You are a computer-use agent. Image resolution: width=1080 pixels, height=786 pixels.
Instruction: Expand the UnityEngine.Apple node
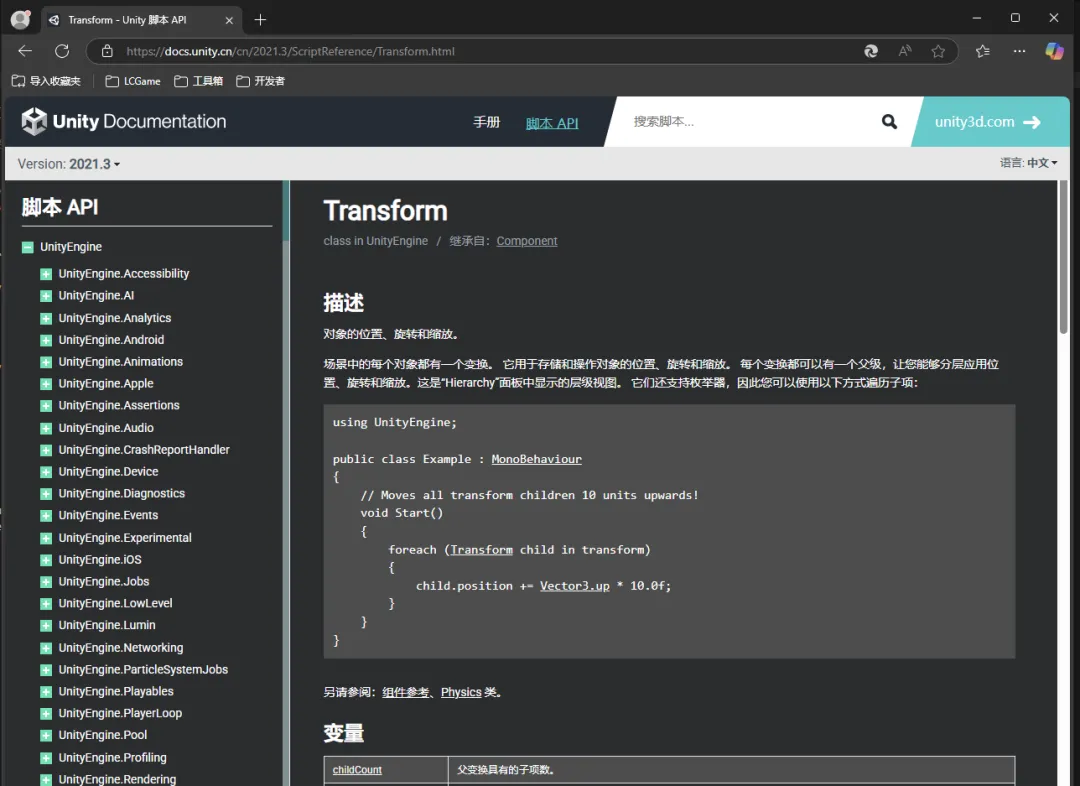46,384
